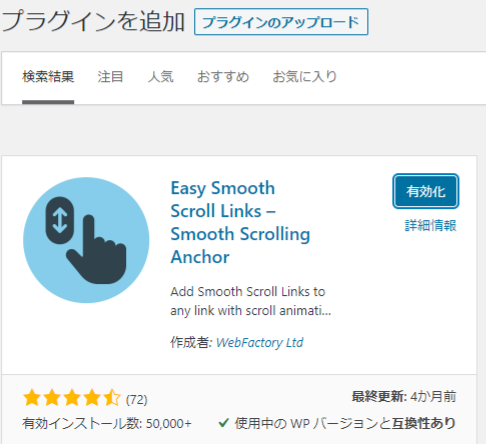This screenshot has width=486, height=444.
Task: Click the half-filled fifth rating star
Action: pos(112,398)
